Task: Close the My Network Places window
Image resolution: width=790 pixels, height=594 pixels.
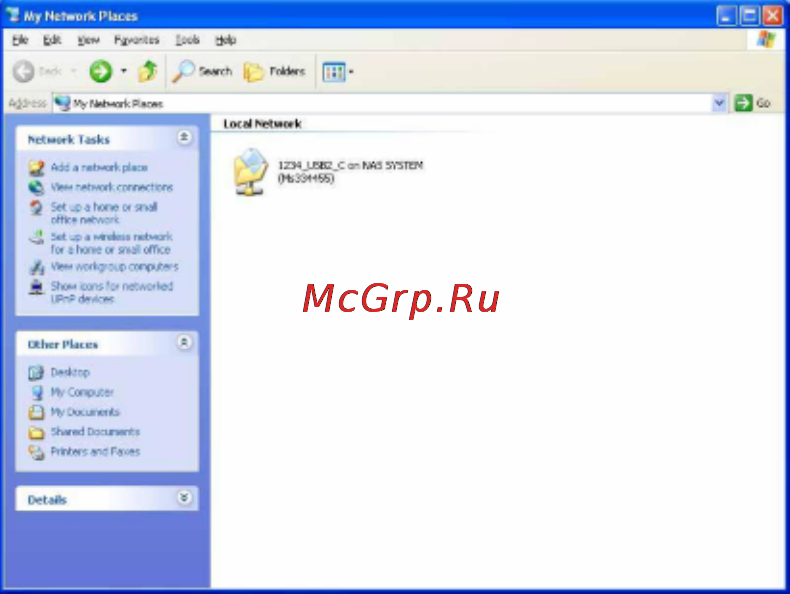Action: pos(772,16)
